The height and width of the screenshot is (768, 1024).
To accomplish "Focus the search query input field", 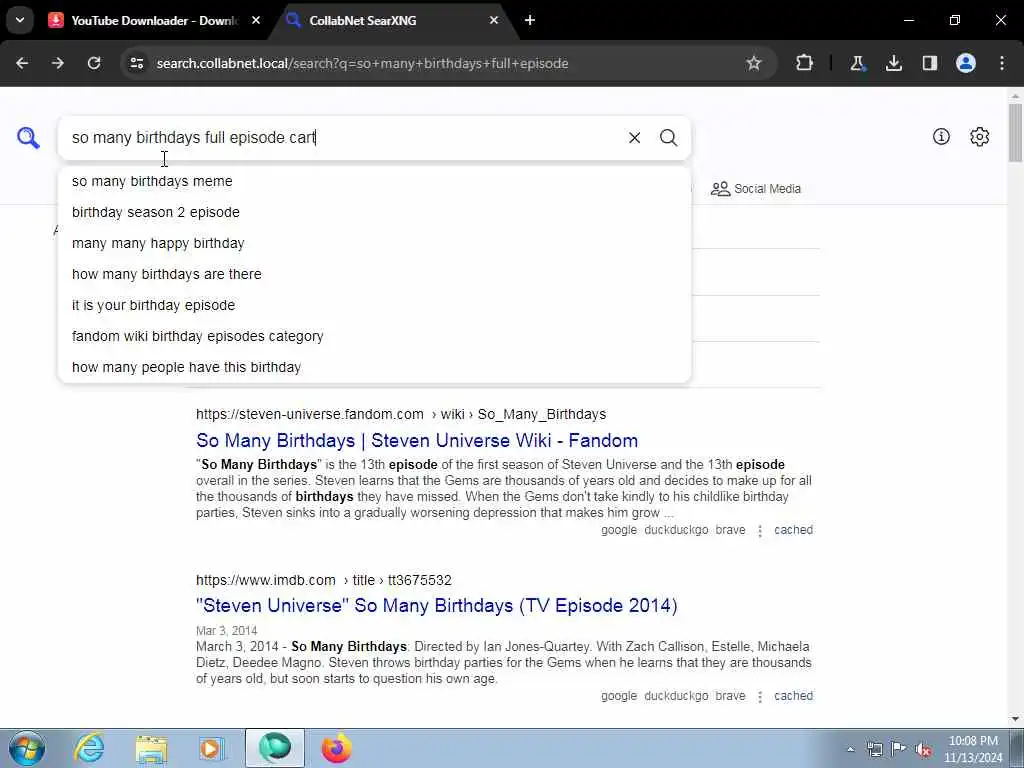I will 343,138.
